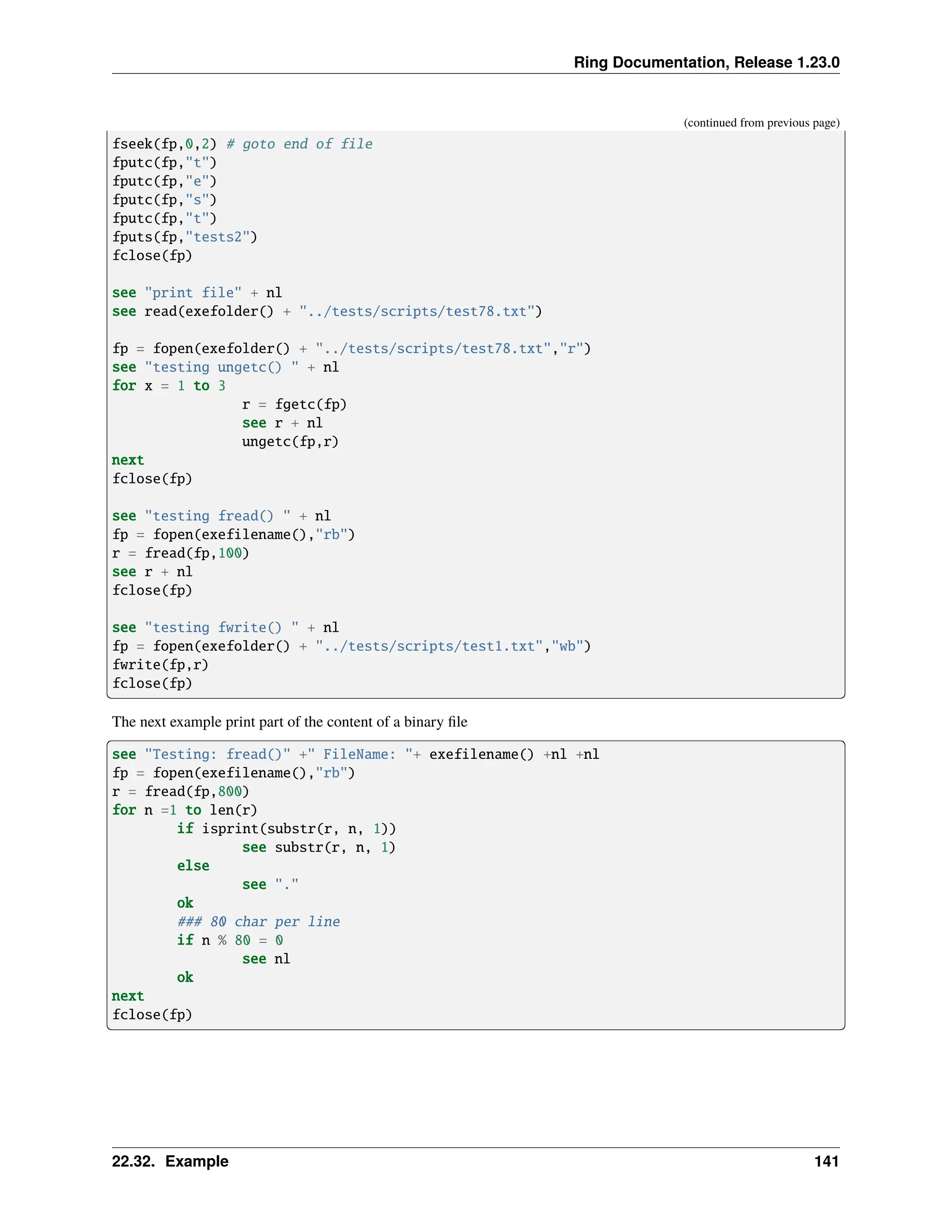Click the line 'r = fread(fp,800)'

(180, 792)
